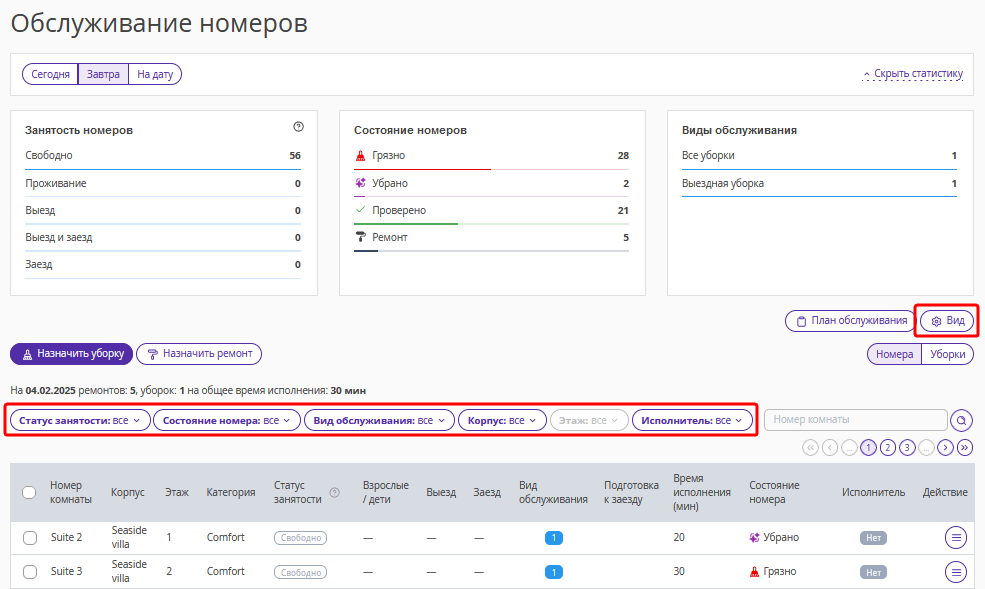
Task: Toggle the select-all checkbox in table header
Action: [x=29, y=492]
